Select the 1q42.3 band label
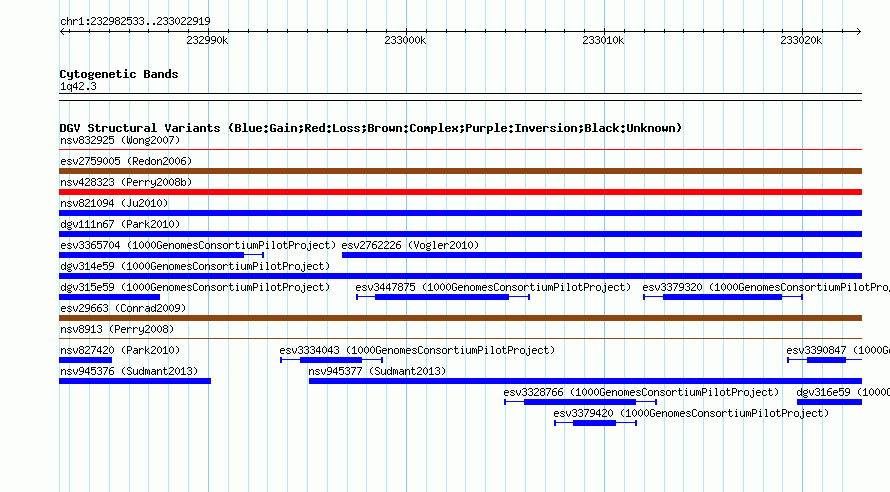890x492 pixels. click(x=78, y=86)
